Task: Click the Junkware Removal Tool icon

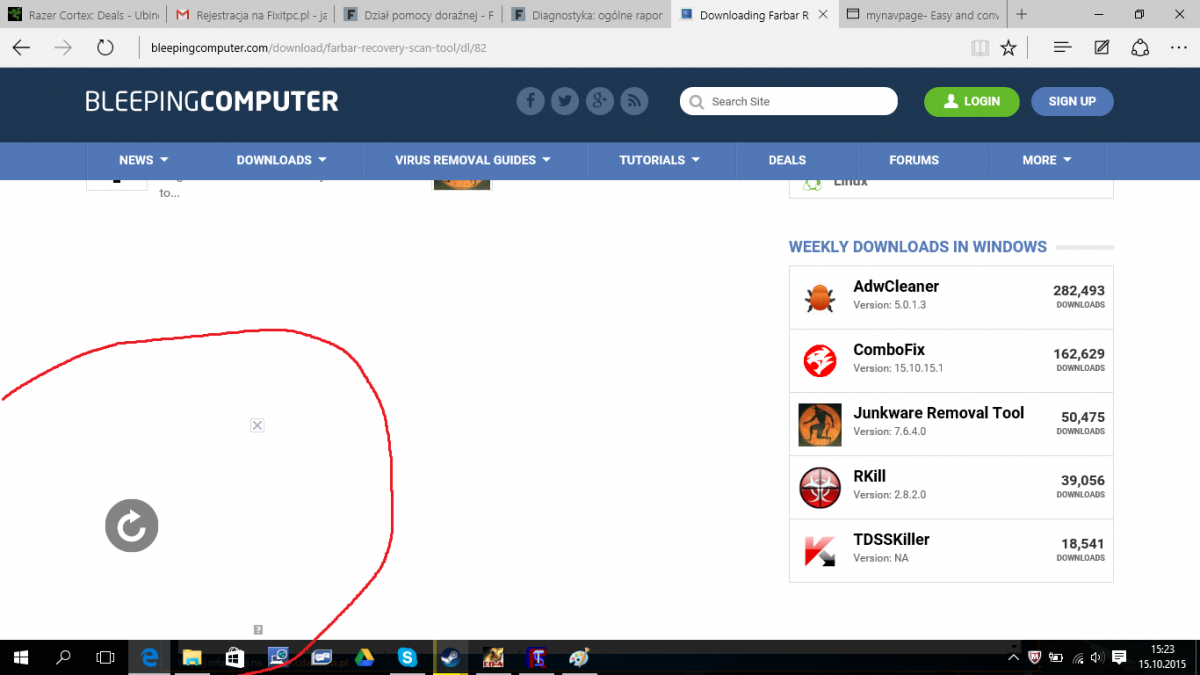Action: [820, 424]
